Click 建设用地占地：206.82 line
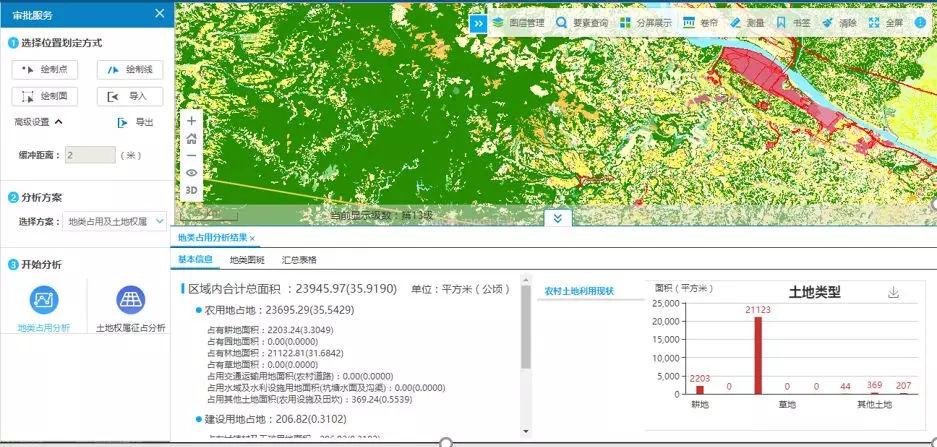Viewport: 937px width, 447px height. (x=275, y=419)
